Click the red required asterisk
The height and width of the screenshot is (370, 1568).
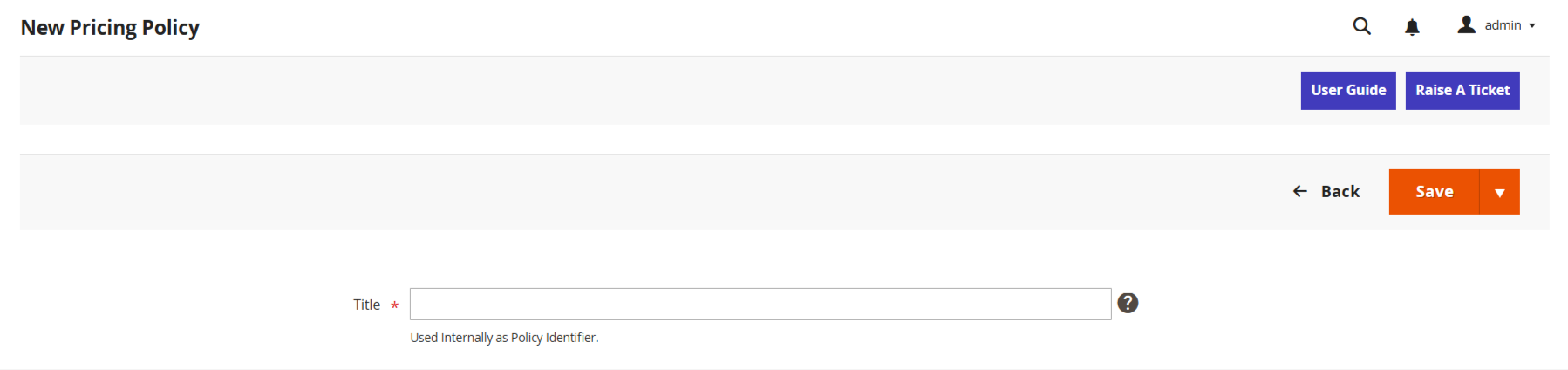(x=395, y=305)
